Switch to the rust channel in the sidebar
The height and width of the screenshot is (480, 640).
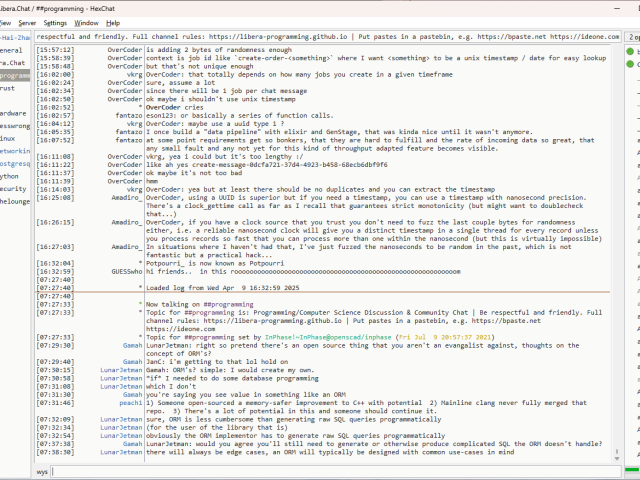click(8, 88)
